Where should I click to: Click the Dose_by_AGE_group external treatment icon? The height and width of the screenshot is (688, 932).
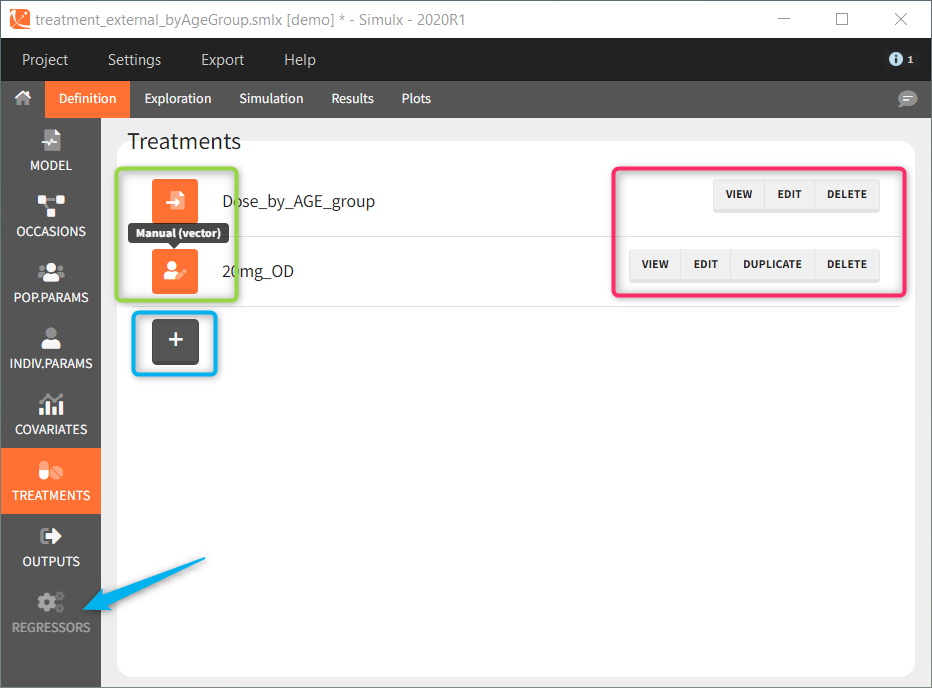[175, 201]
